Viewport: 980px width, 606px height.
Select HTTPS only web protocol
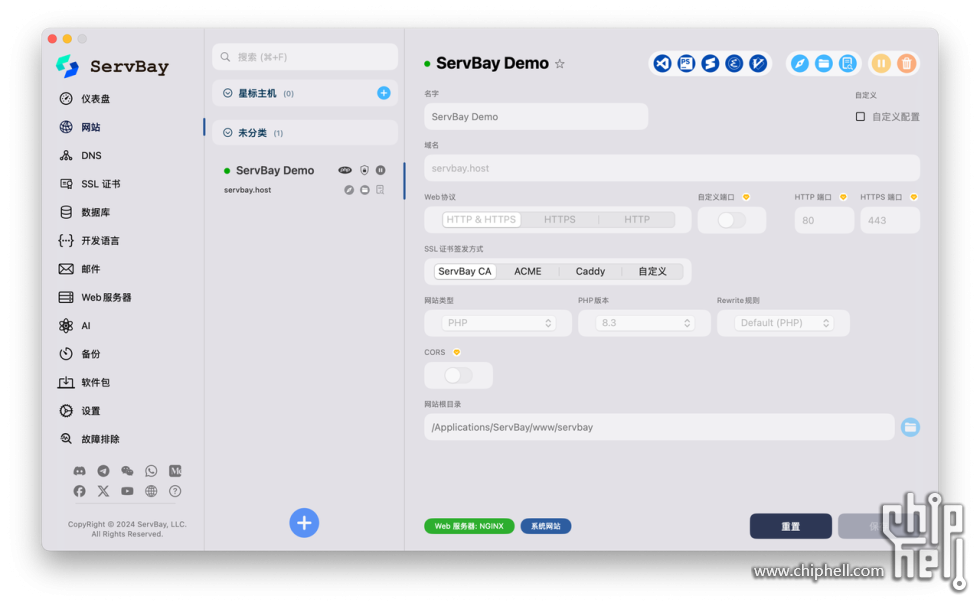point(559,219)
